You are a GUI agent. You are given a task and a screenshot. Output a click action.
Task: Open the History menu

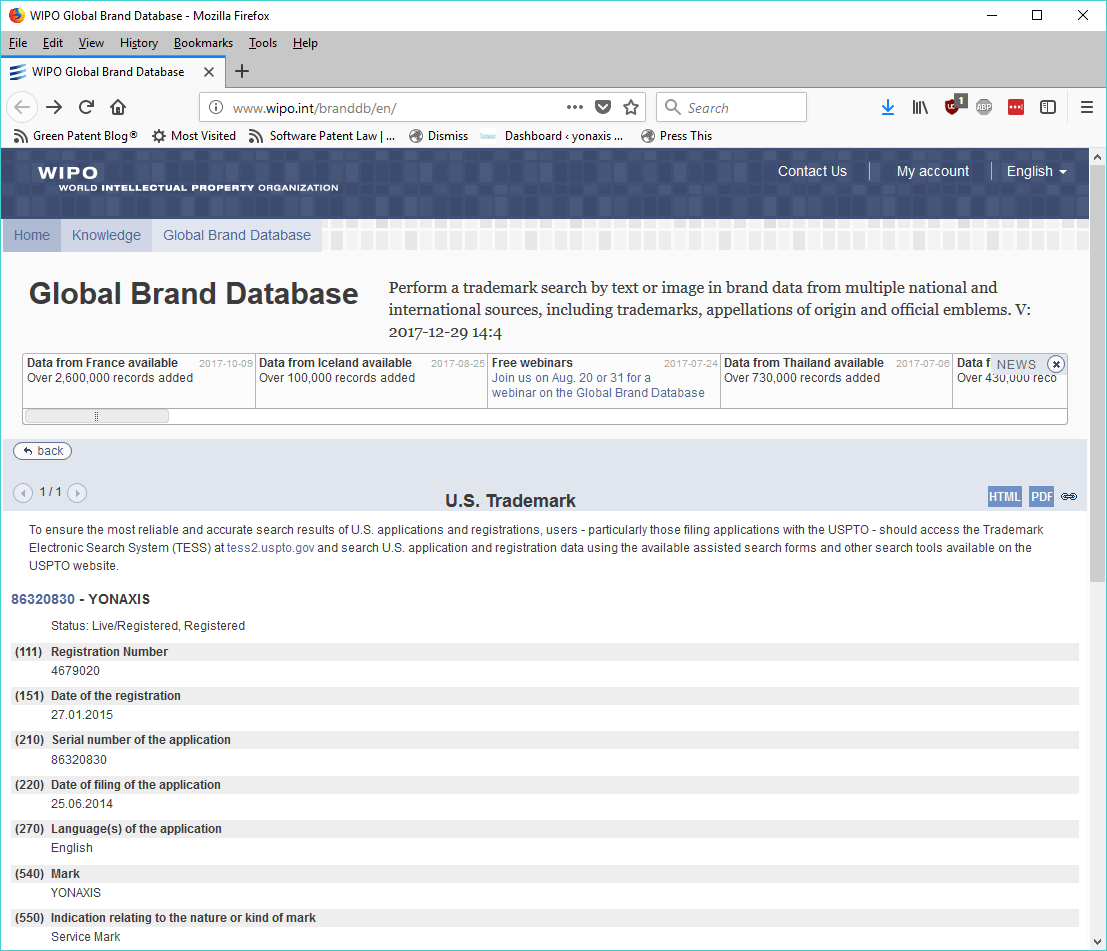coord(138,43)
